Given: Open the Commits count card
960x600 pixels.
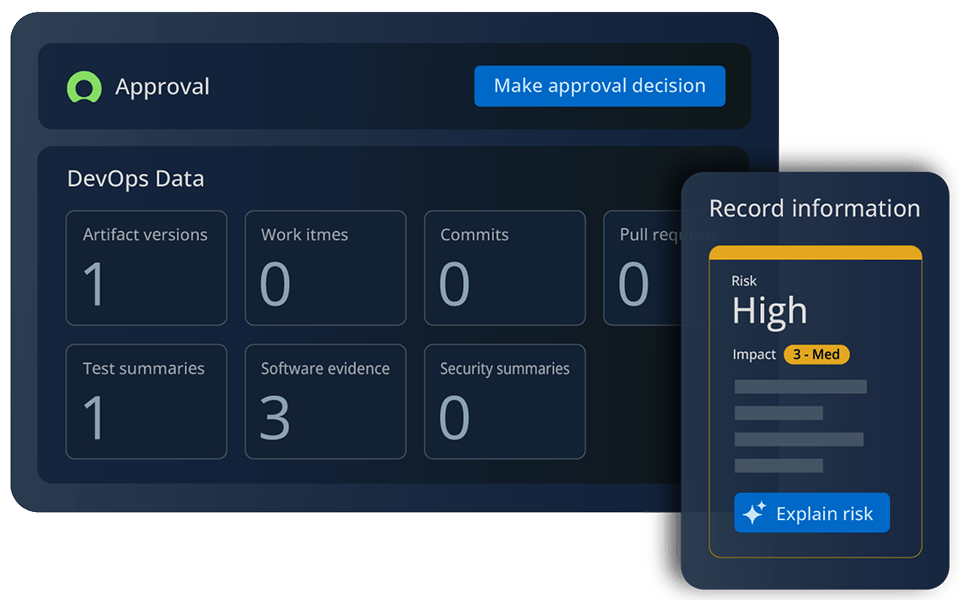Looking at the screenshot, I should pos(504,268).
